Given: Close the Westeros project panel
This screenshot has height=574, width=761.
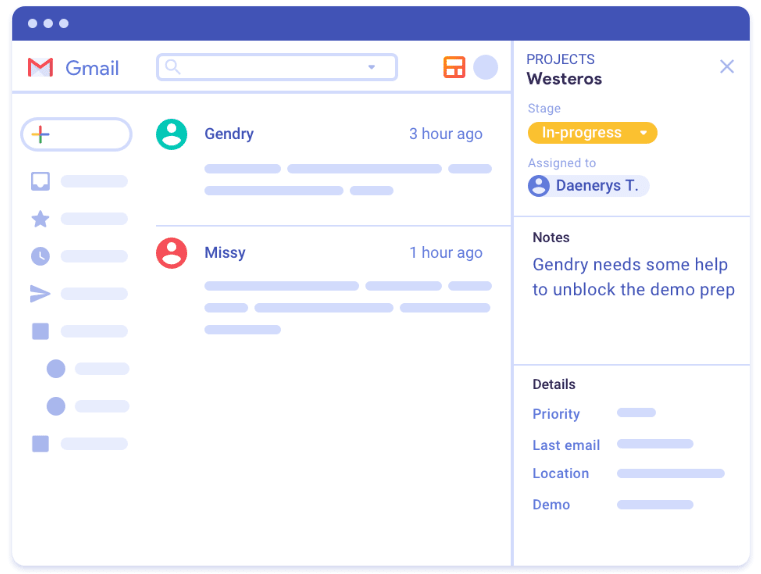Looking at the screenshot, I should [x=727, y=66].
